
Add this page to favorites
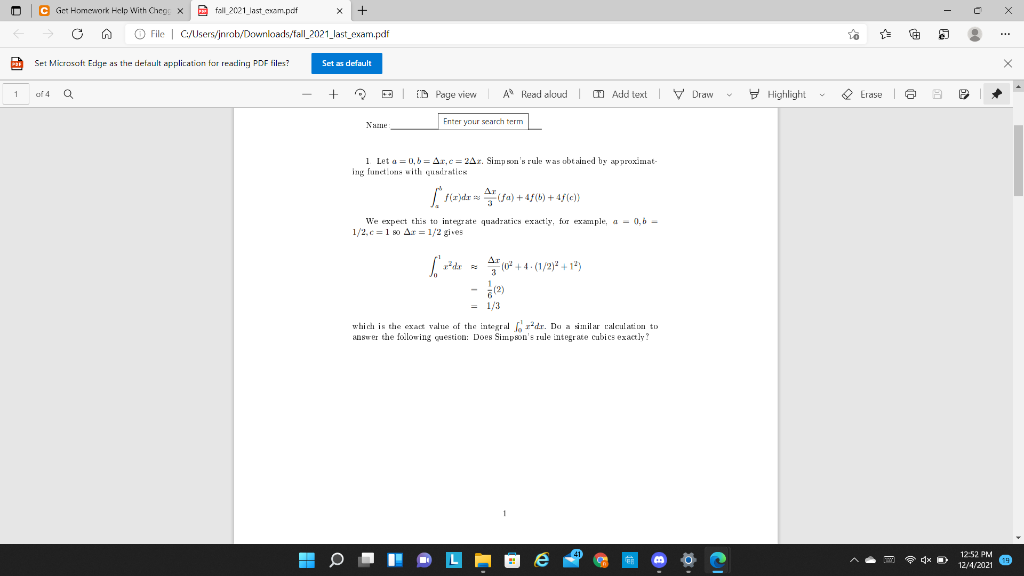[853, 34]
